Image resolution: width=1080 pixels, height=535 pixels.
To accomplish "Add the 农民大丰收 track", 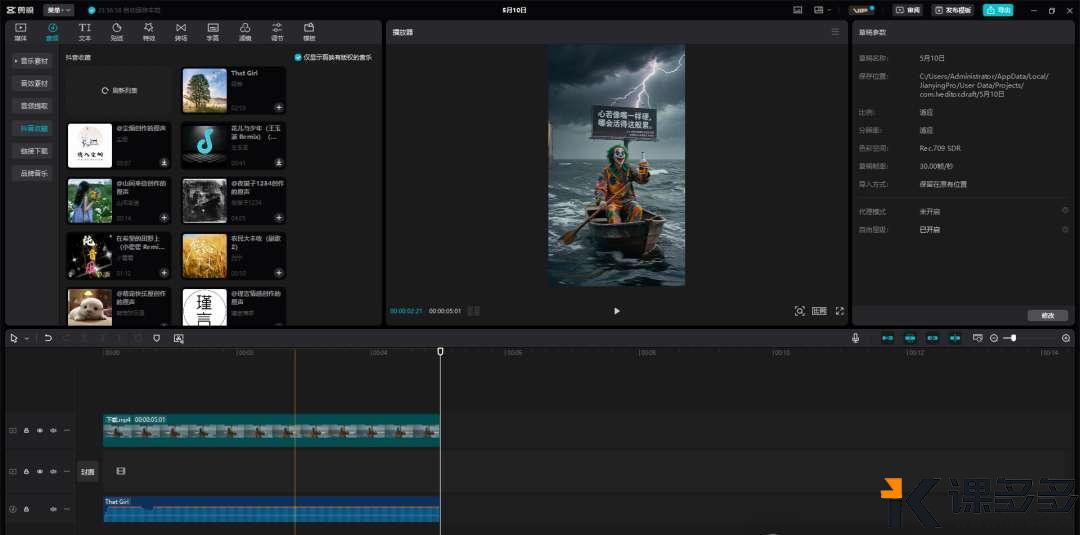I will tap(279, 273).
